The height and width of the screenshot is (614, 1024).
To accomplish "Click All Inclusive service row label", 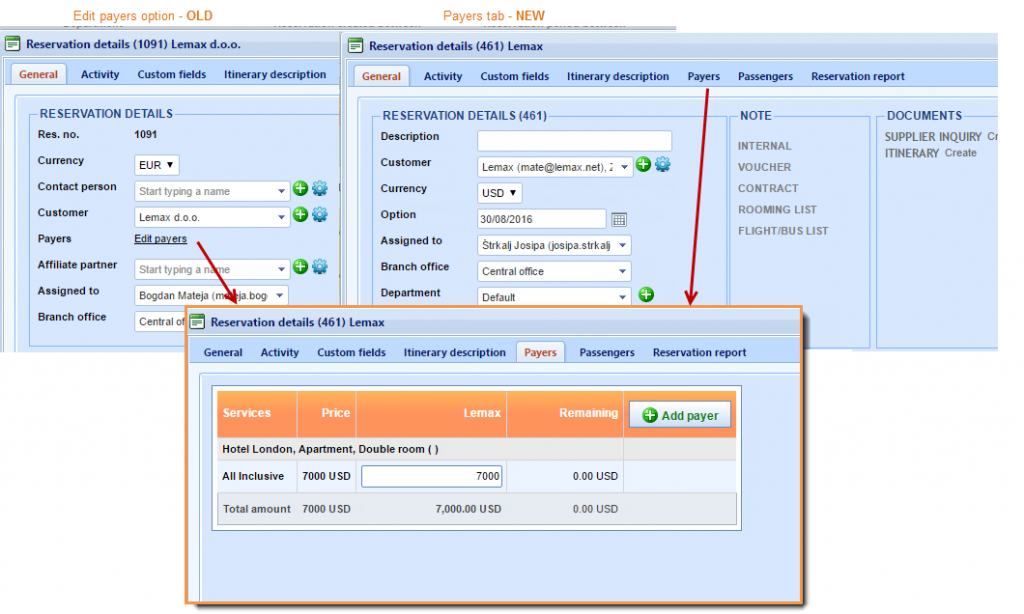I will click(x=253, y=476).
